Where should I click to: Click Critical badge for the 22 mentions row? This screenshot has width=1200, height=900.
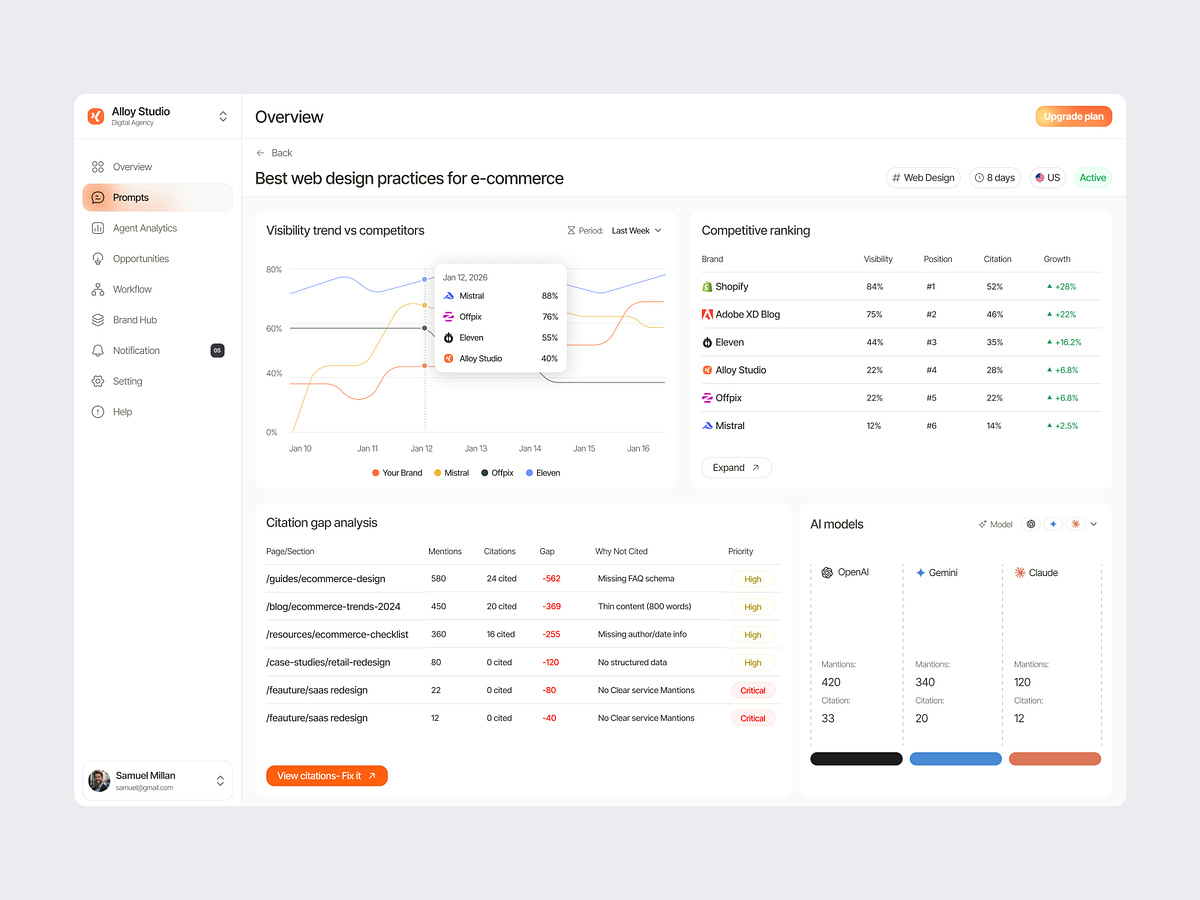753,691
